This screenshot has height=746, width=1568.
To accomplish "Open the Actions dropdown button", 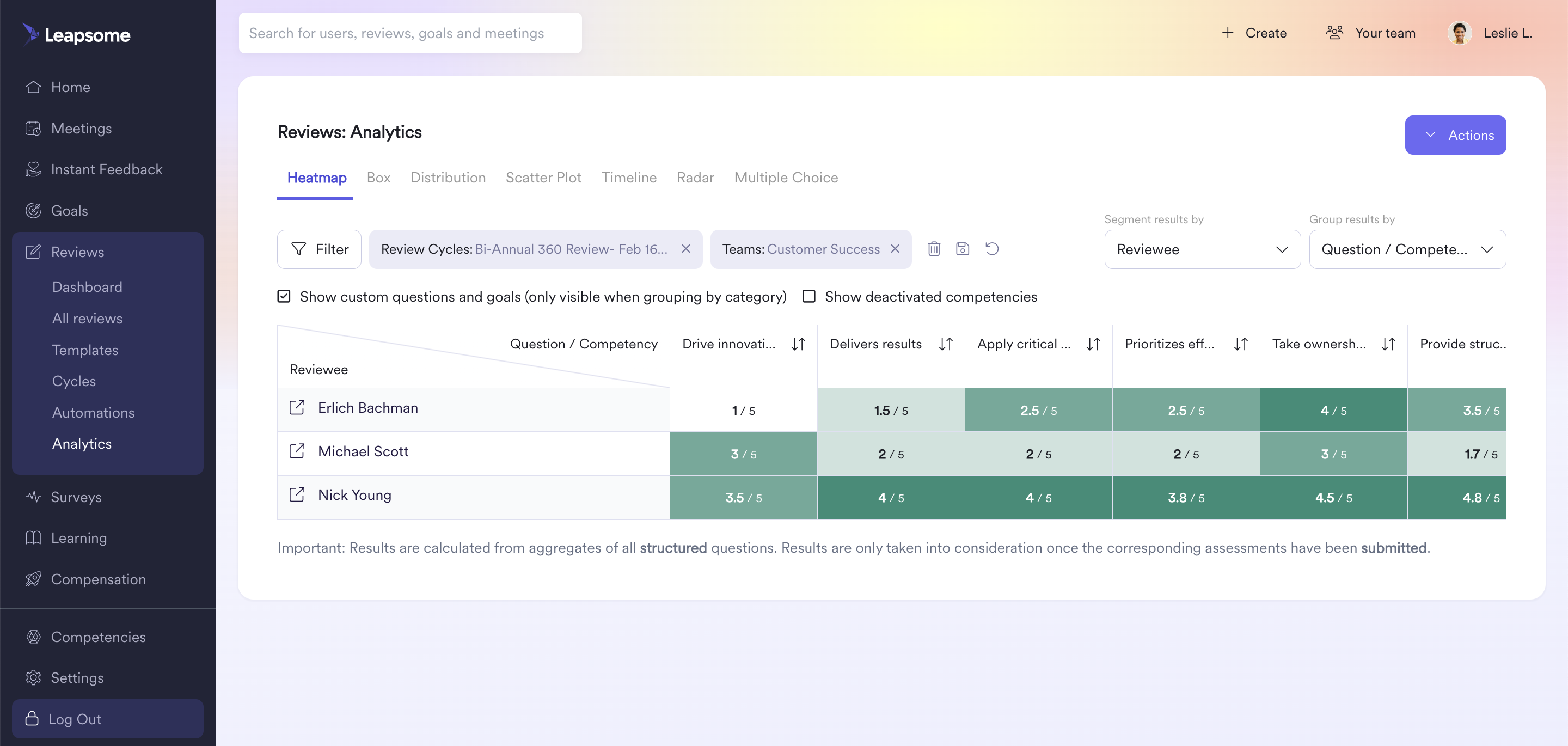I will pos(1455,135).
